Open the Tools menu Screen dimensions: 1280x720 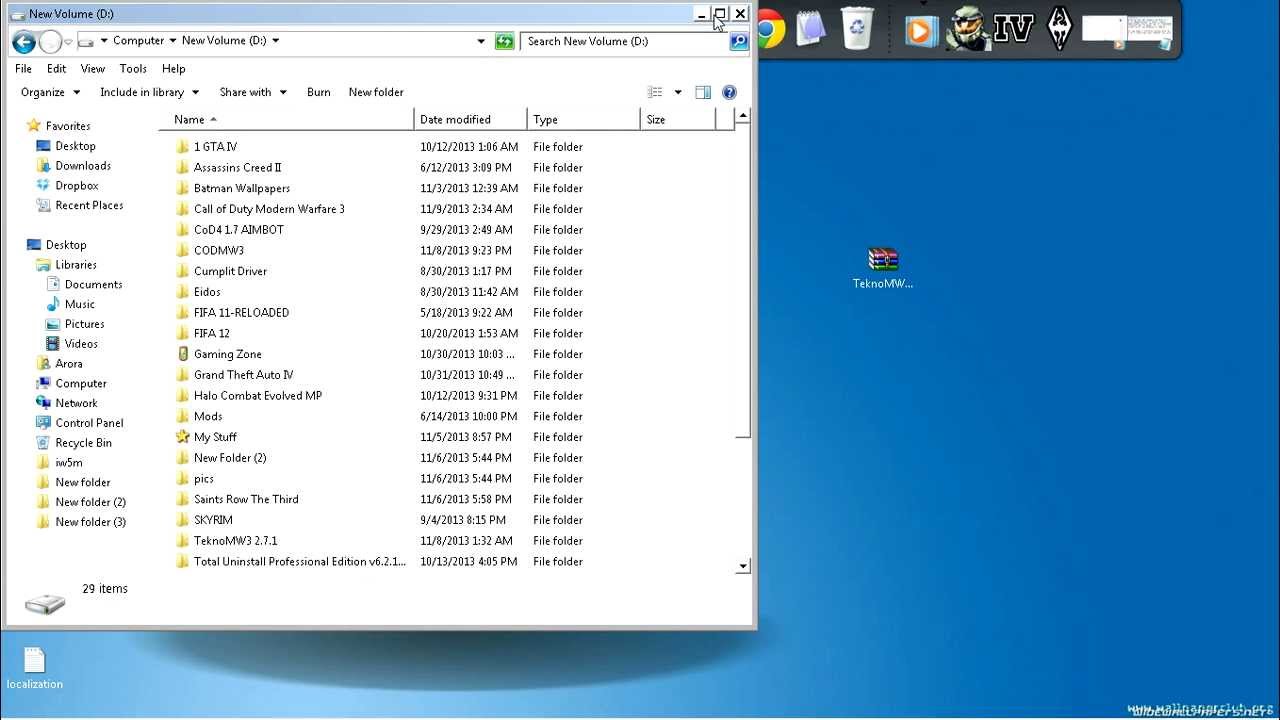tap(133, 68)
